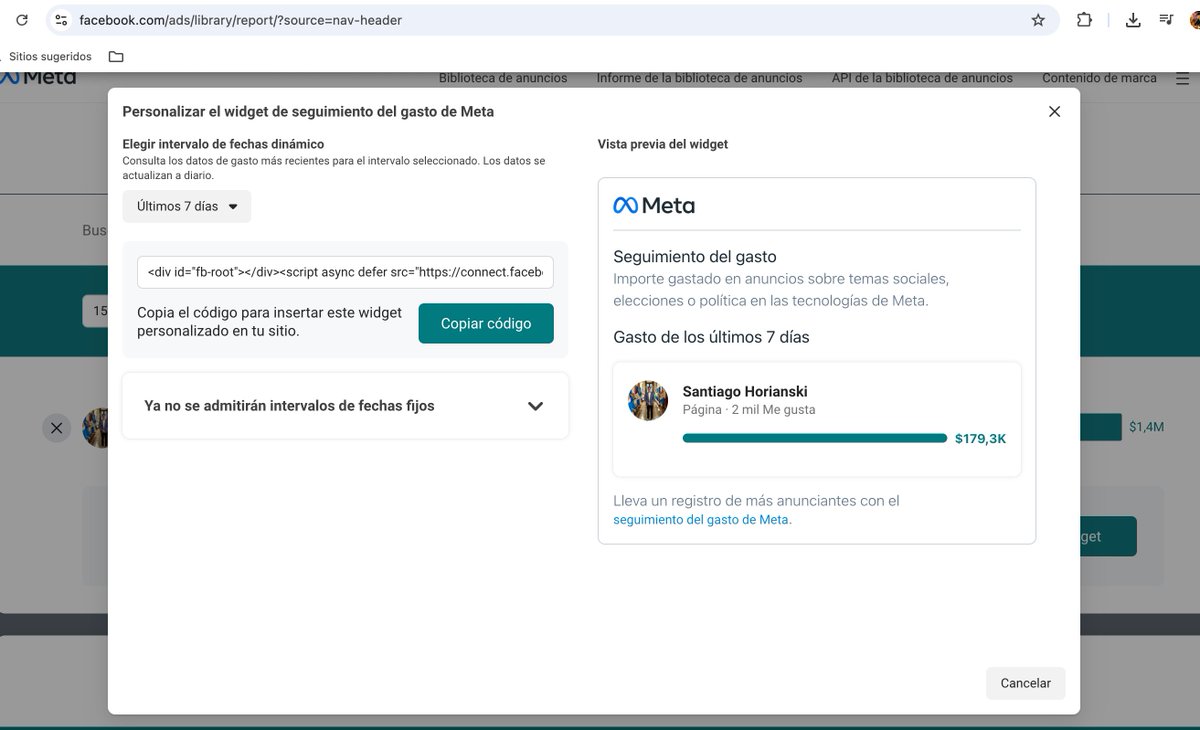The height and width of the screenshot is (730, 1200).
Task: Click the Página · 2 mil Me gusta text
Action: point(749,410)
